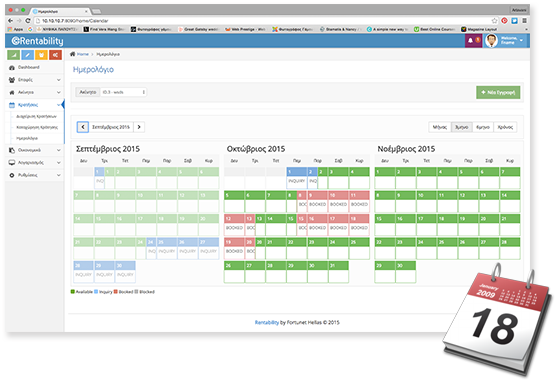This screenshot has height=380, width=555.
Task: Click the Νέα Εγγραφή button
Action: click(x=498, y=92)
